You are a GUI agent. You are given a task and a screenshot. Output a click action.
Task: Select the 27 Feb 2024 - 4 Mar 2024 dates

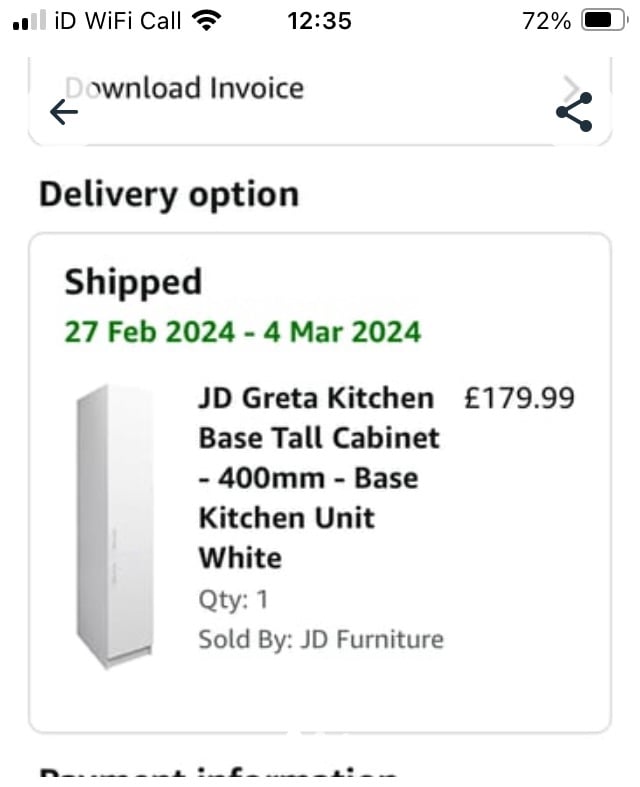point(243,332)
